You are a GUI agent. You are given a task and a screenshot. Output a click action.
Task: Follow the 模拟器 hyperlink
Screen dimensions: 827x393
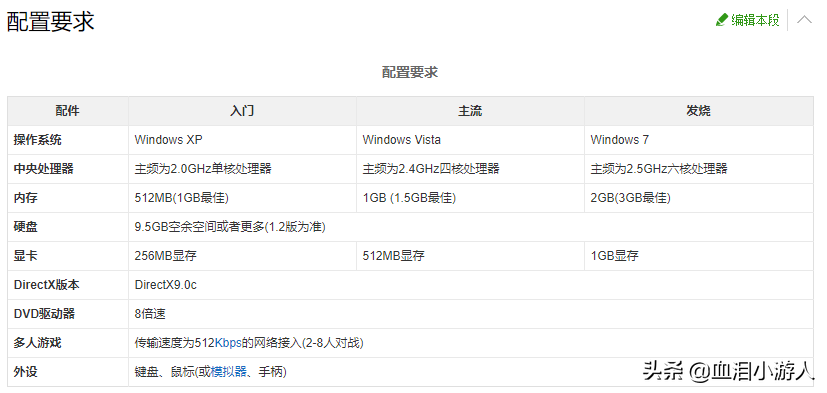click(229, 372)
